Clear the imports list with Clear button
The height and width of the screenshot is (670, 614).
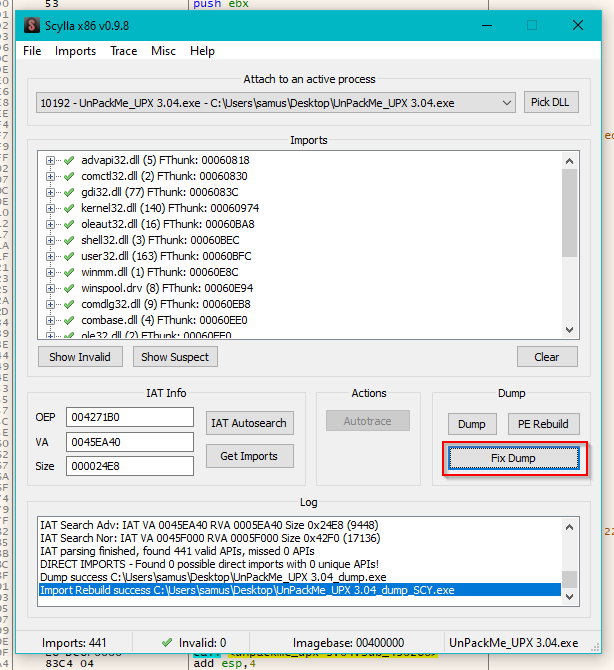[x=547, y=357]
